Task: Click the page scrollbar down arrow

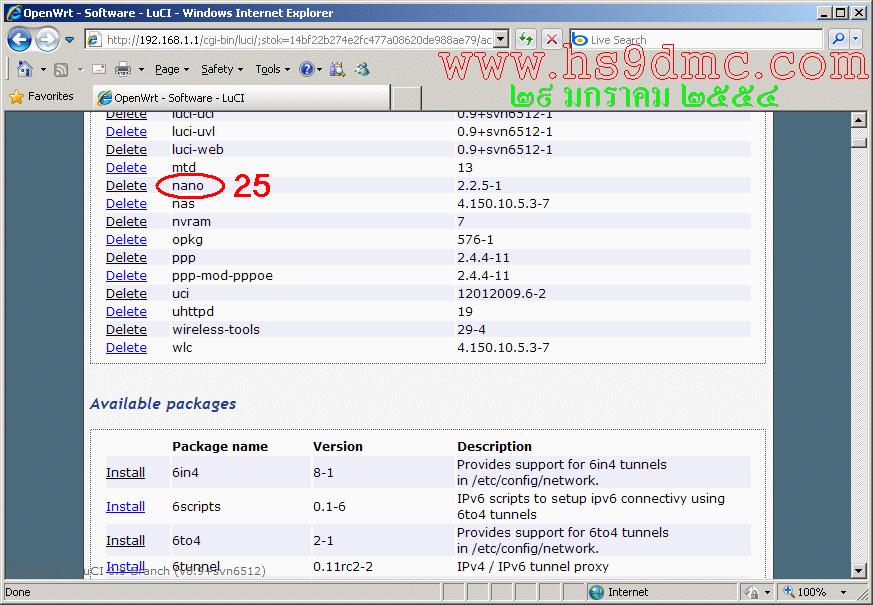Action: point(859,570)
